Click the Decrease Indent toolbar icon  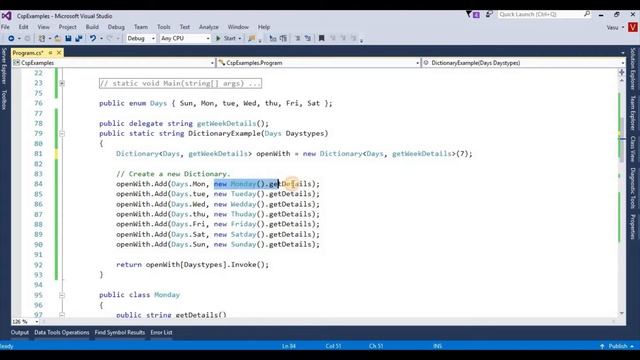click(298, 38)
